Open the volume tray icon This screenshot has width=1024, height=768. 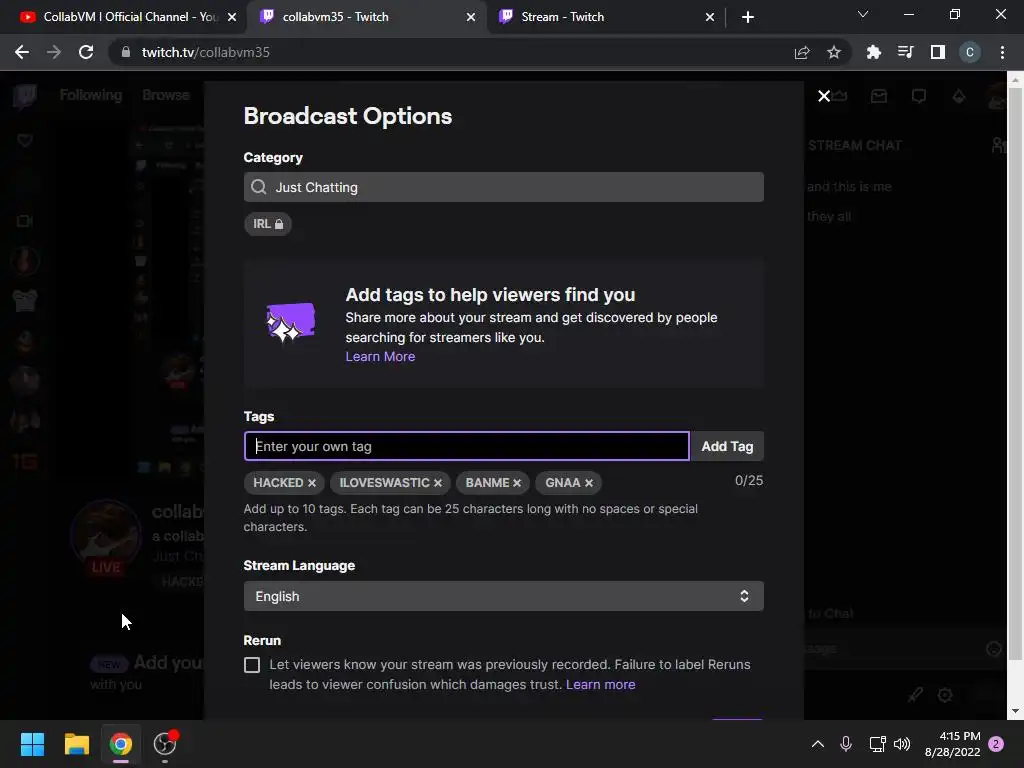click(902, 744)
